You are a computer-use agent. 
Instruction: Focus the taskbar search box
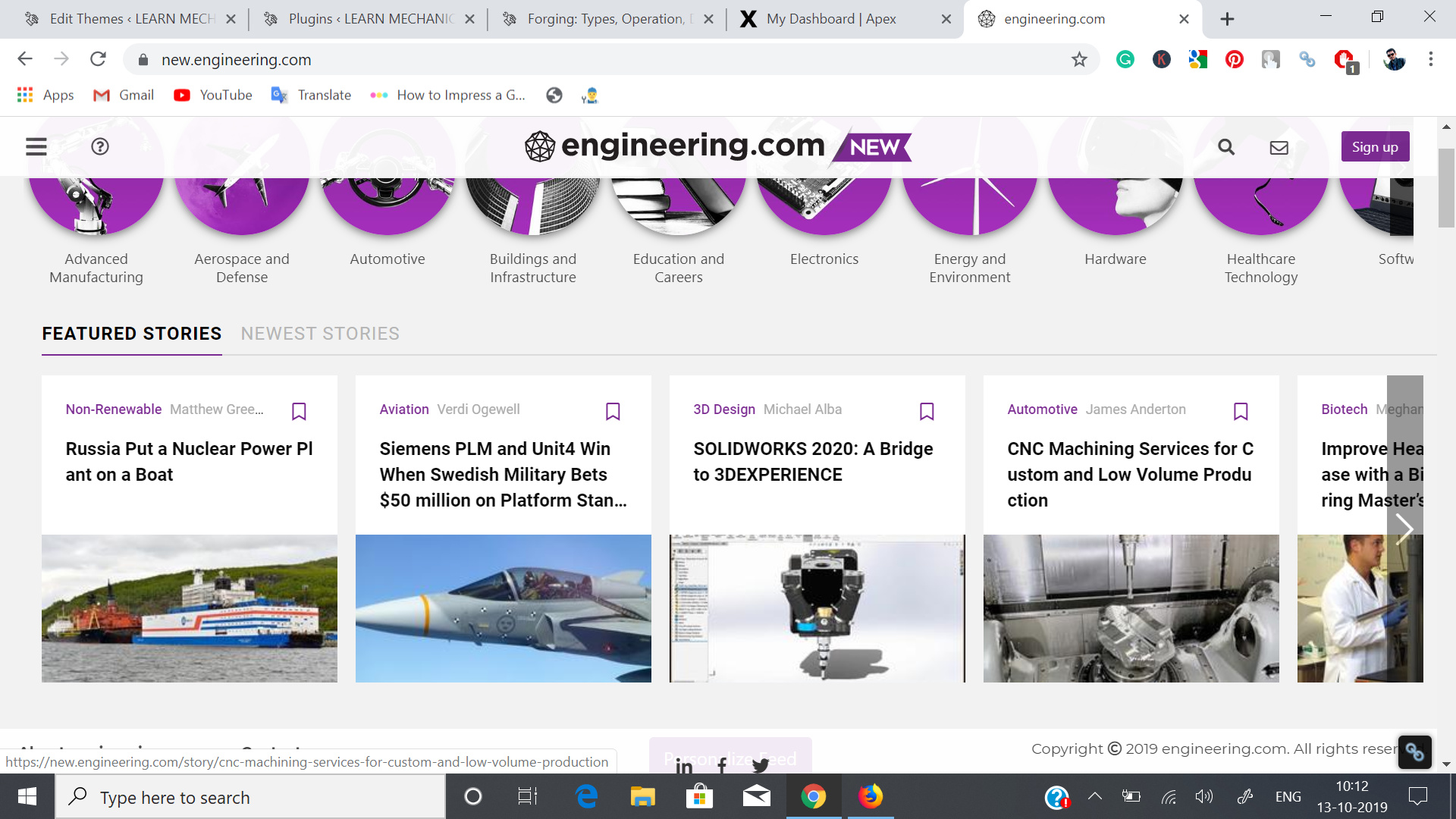point(250,797)
